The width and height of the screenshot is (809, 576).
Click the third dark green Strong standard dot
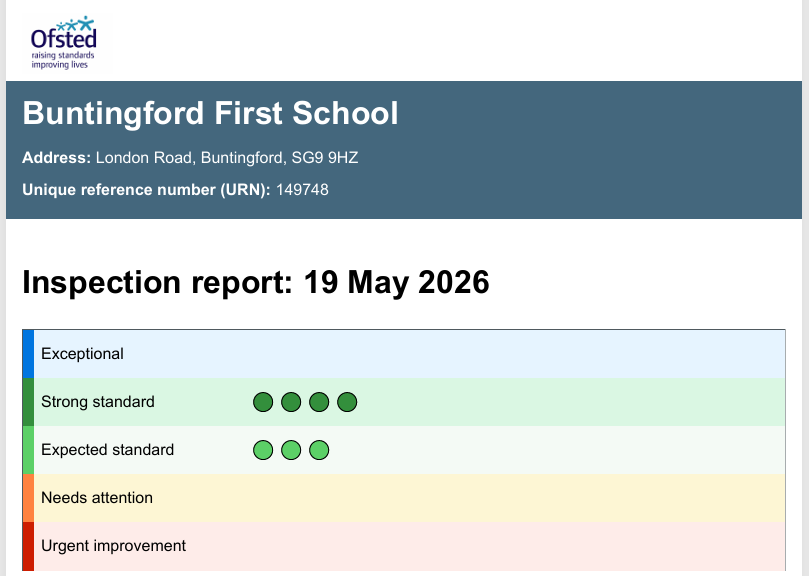(x=319, y=402)
